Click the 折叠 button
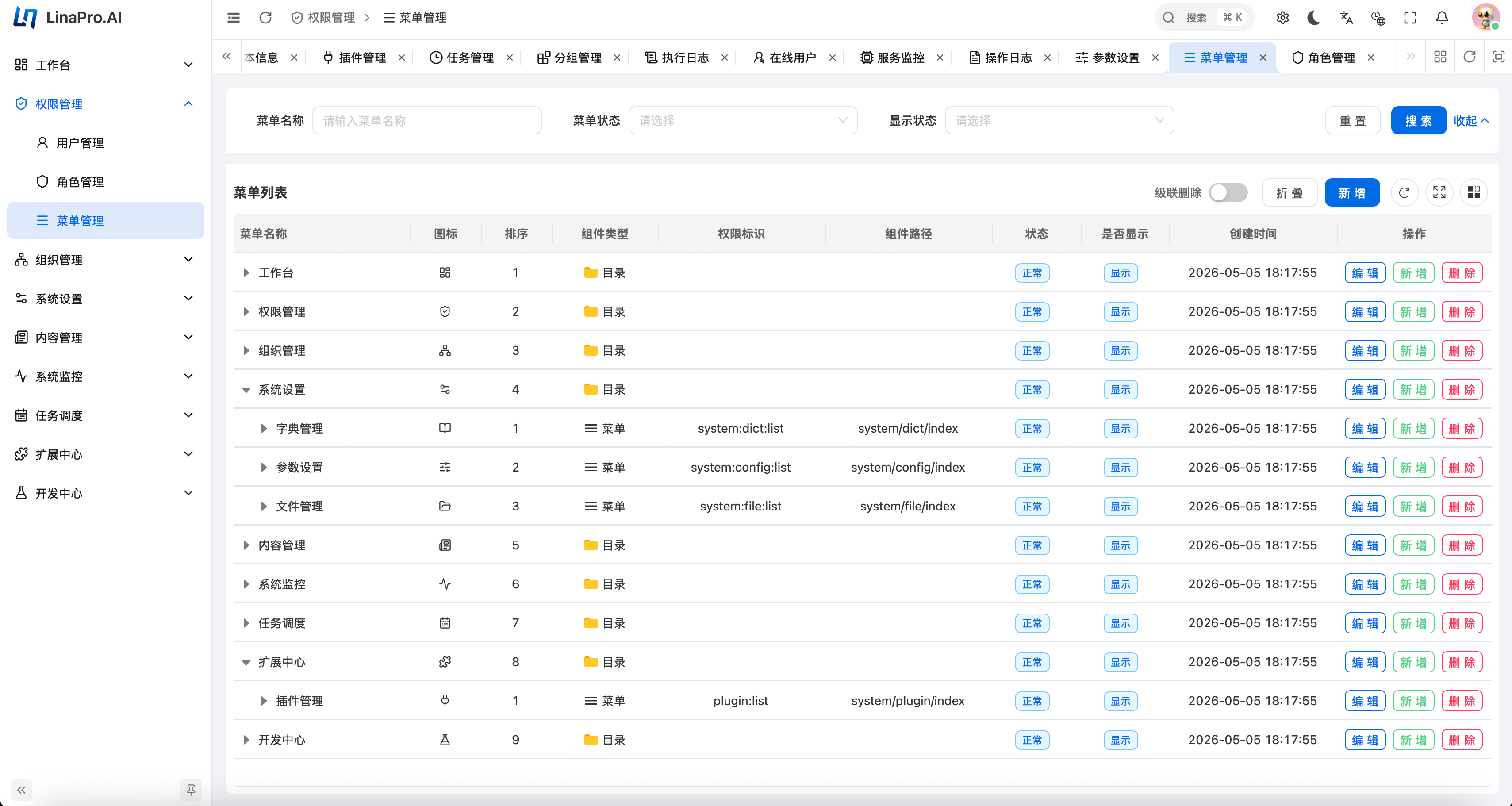This screenshot has height=806, width=1512. click(1289, 192)
